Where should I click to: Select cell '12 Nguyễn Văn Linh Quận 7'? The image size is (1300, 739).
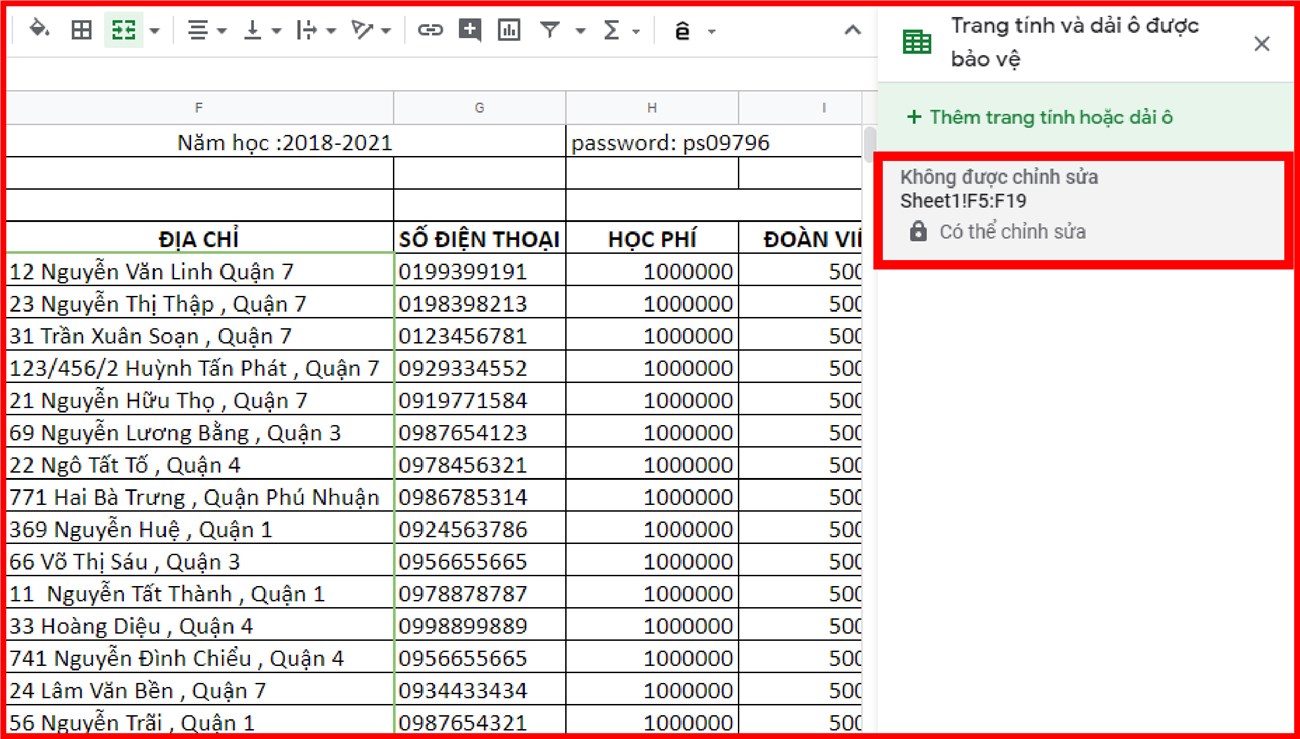(x=199, y=271)
